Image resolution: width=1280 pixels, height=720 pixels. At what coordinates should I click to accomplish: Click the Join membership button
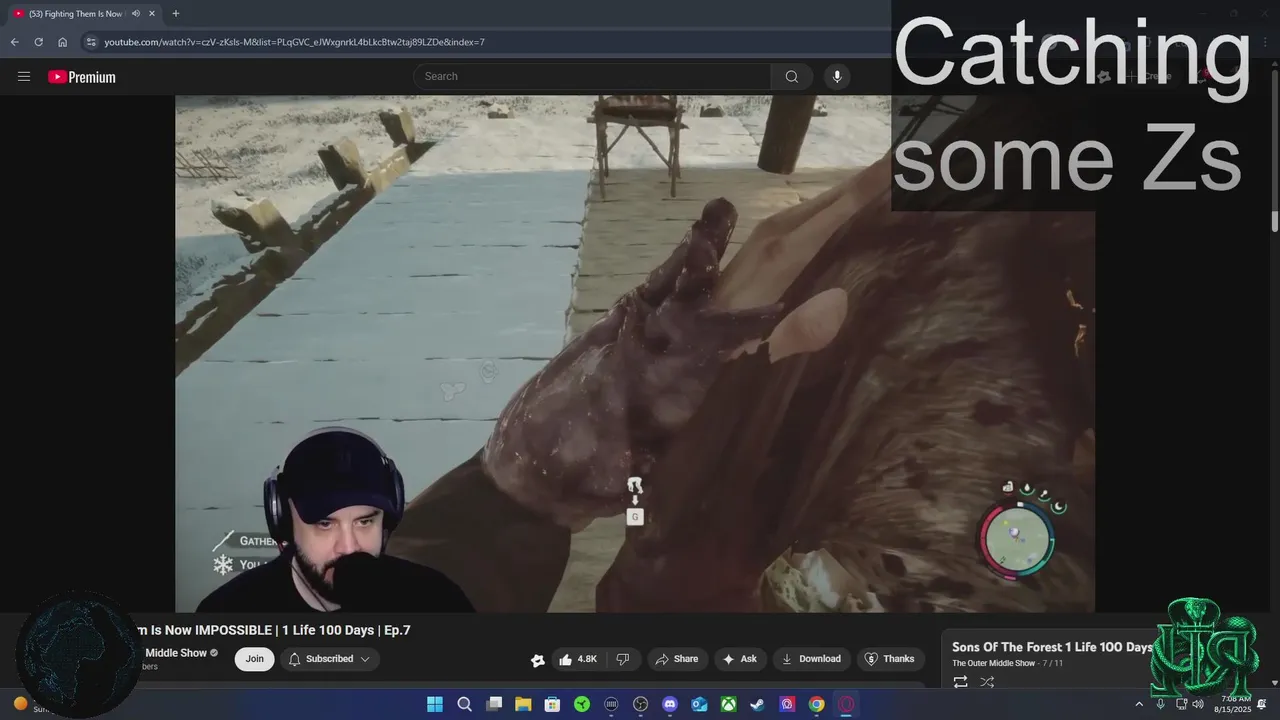[255, 659]
